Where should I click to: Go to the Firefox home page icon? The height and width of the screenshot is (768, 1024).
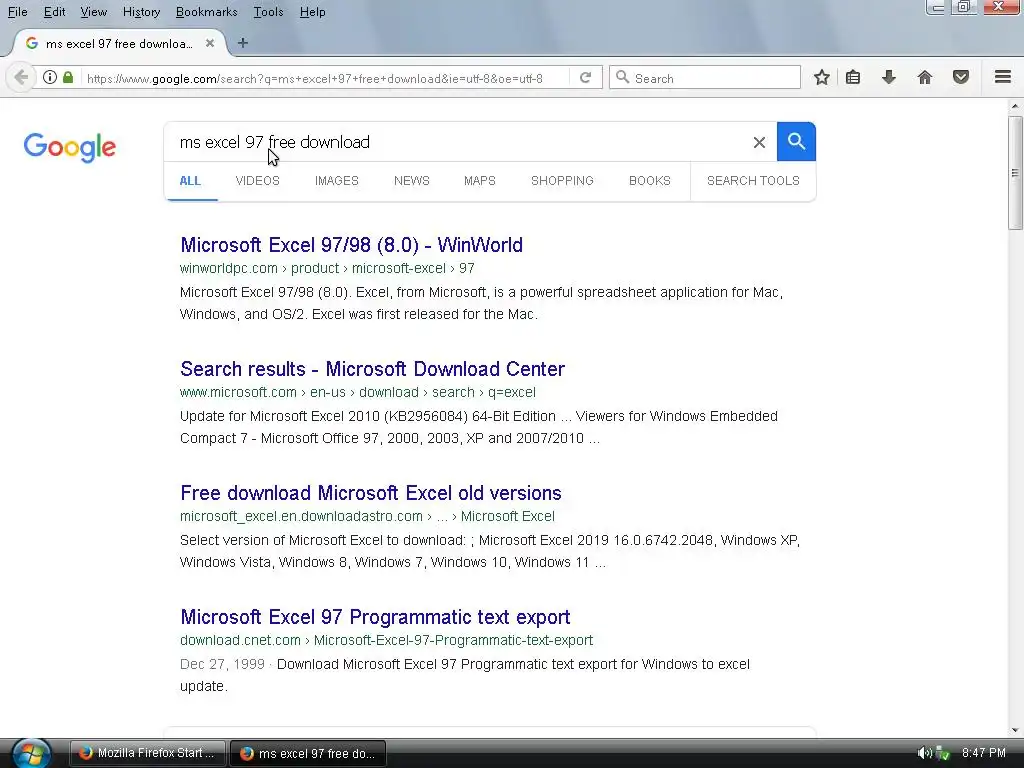(925, 78)
